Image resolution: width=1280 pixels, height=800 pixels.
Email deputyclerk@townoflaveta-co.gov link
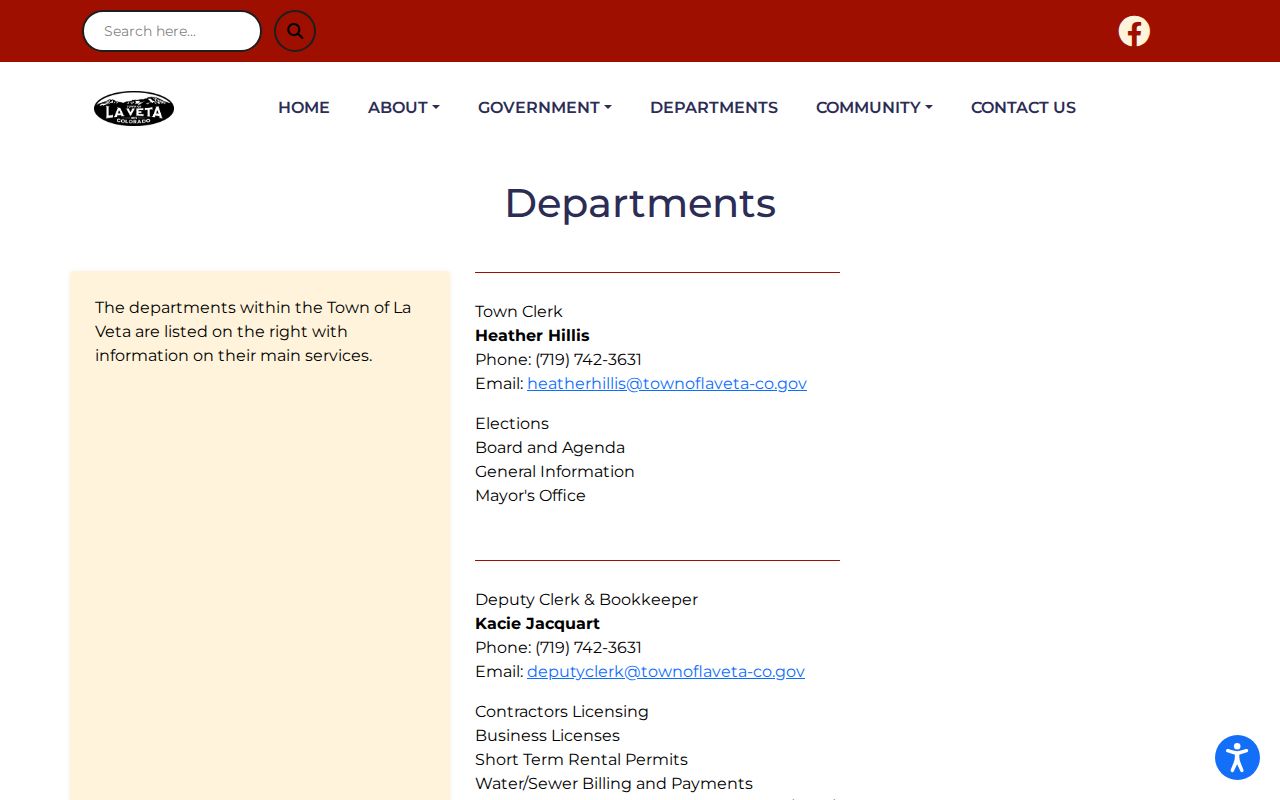point(666,671)
